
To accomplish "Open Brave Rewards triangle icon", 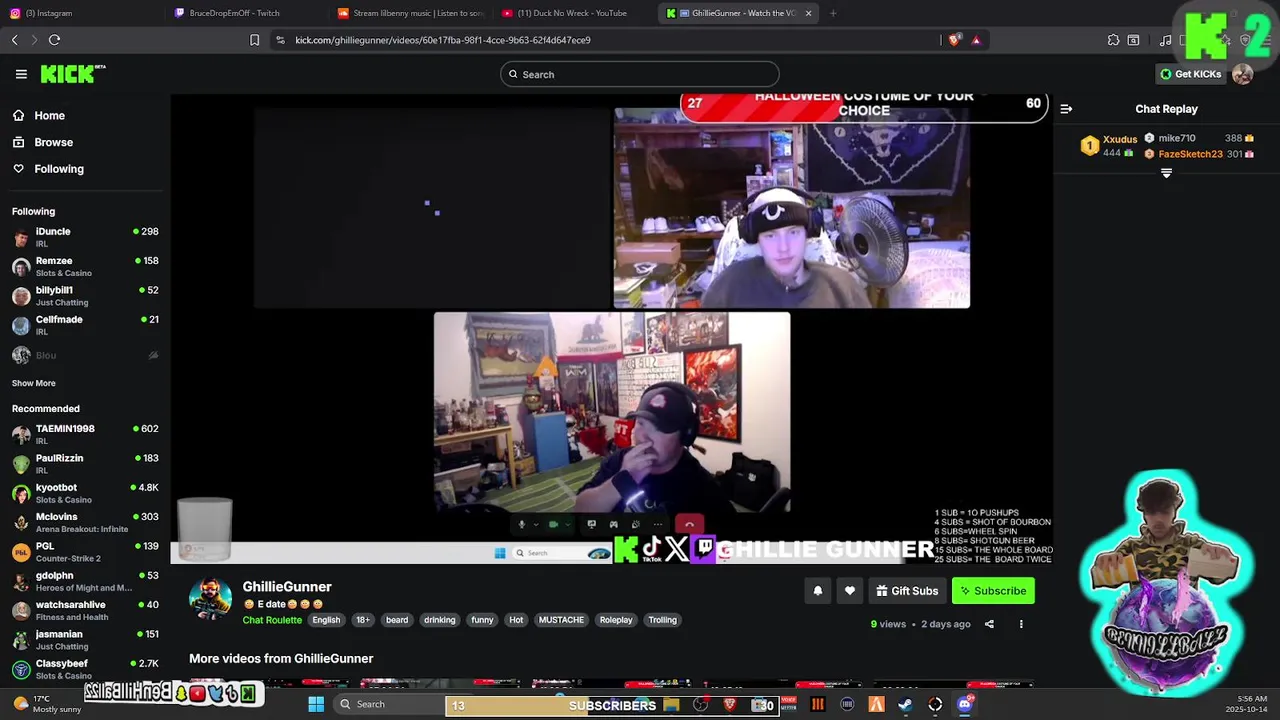I will tap(976, 40).
